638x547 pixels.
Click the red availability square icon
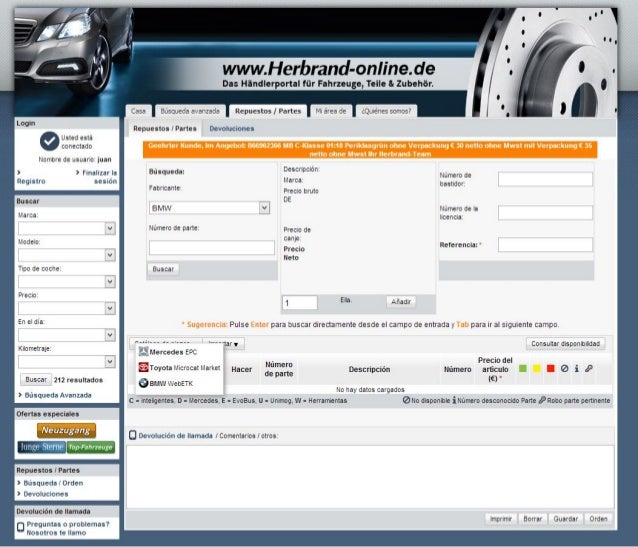point(550,369)
